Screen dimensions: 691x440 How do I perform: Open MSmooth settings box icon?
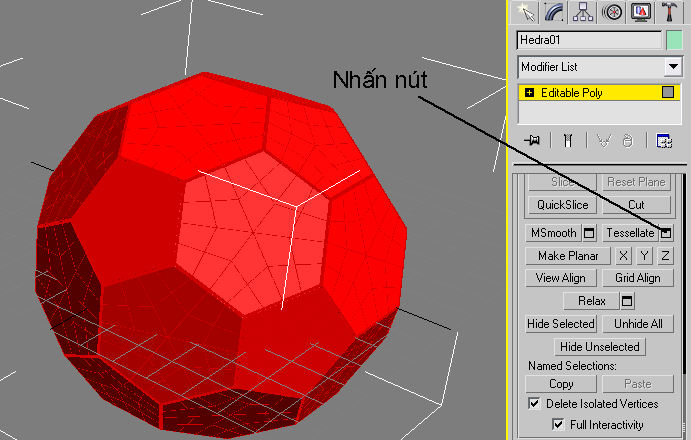(x=589, y=233)
